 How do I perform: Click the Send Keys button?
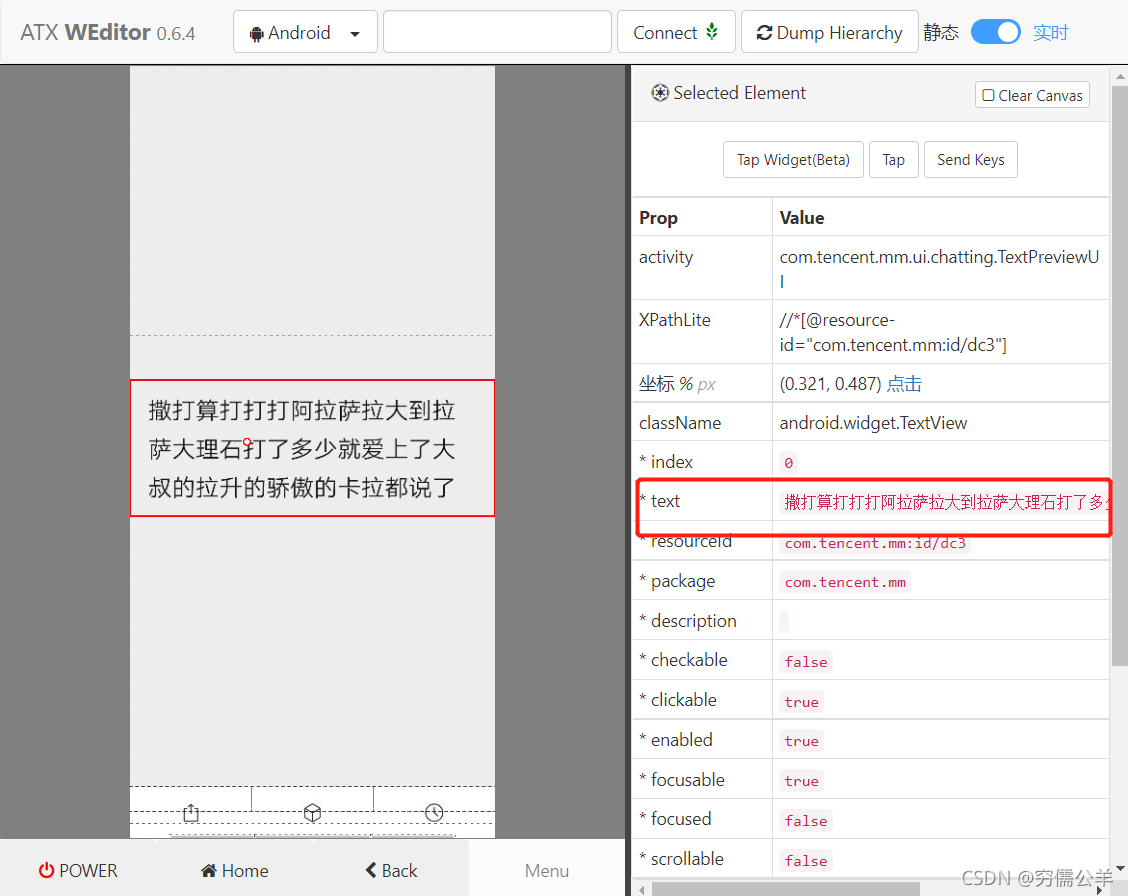(x=970, y=160)
